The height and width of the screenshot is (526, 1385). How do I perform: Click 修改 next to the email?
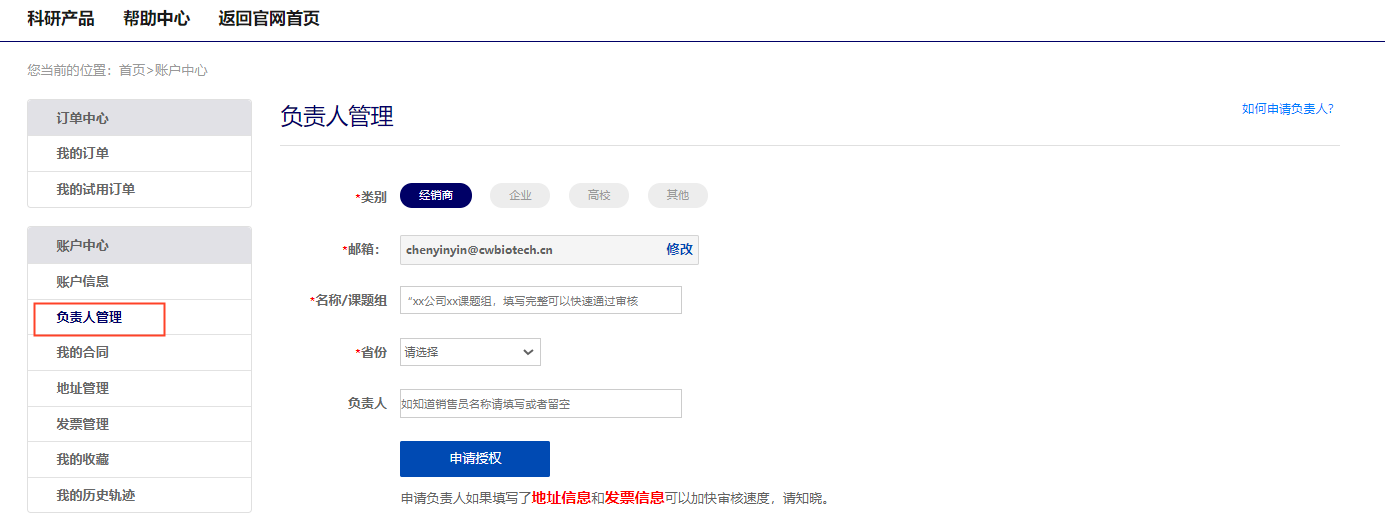click(679, 250)
